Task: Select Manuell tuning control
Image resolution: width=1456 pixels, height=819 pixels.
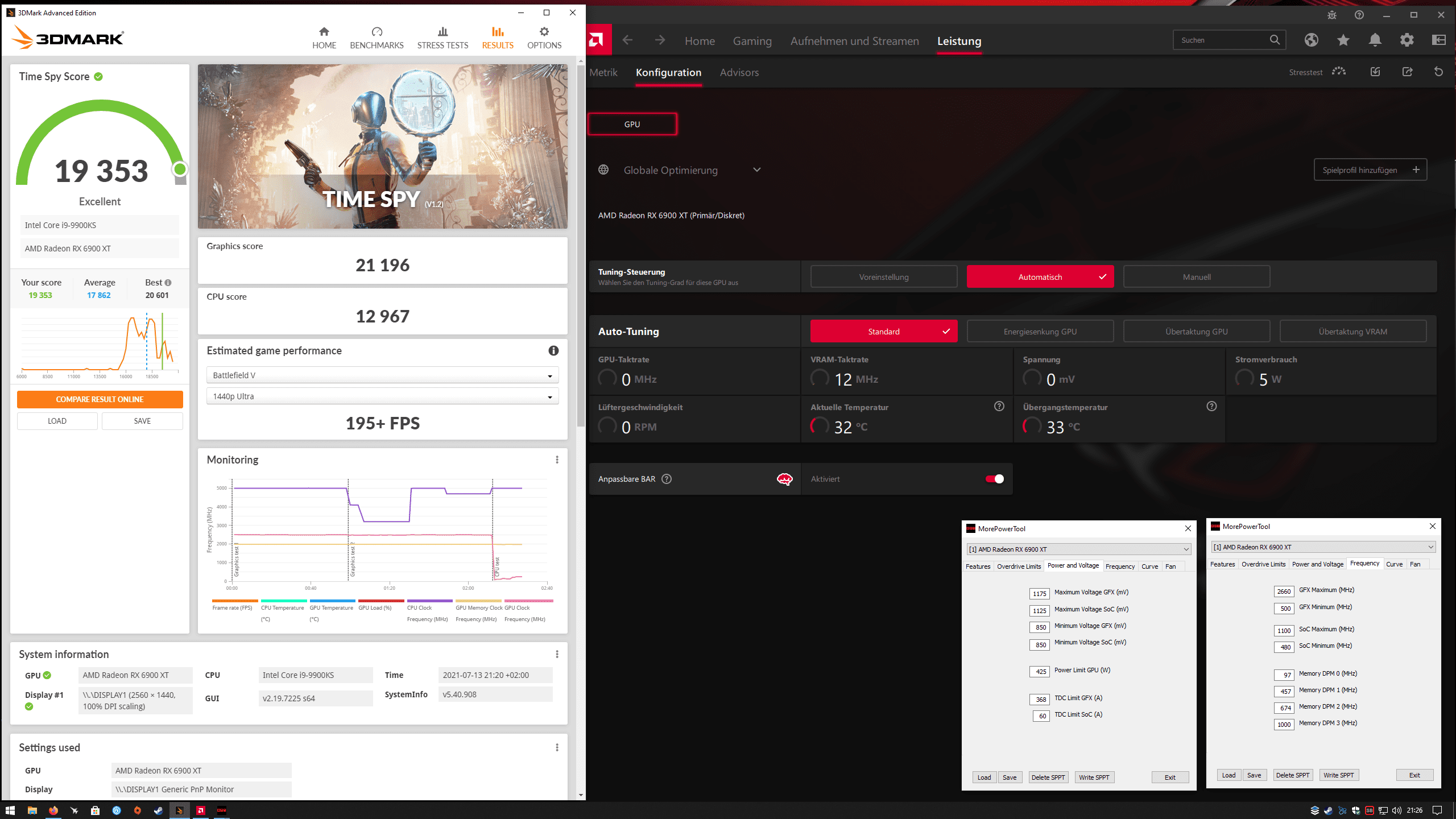Action: 1197,276
